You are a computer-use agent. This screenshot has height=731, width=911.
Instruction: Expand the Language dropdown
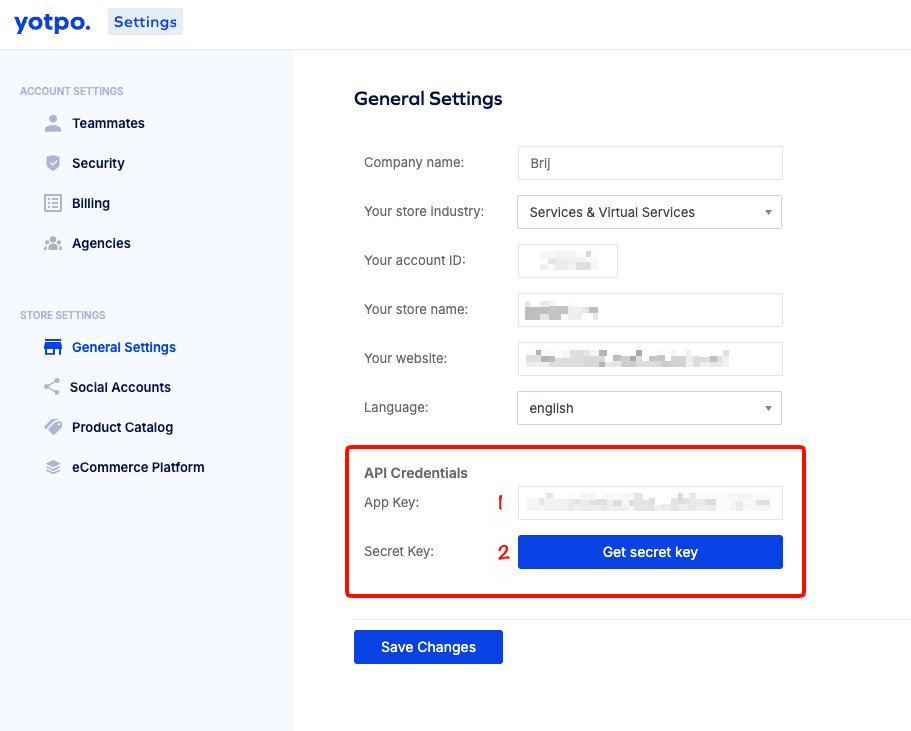pos(650,408)
